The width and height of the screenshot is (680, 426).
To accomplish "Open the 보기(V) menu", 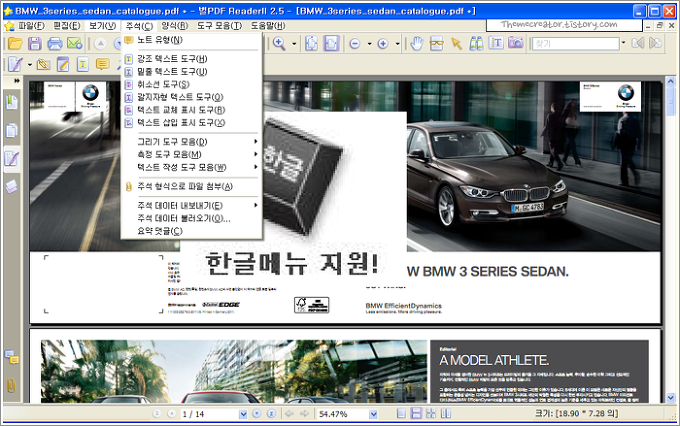I will tap(102, 26).
